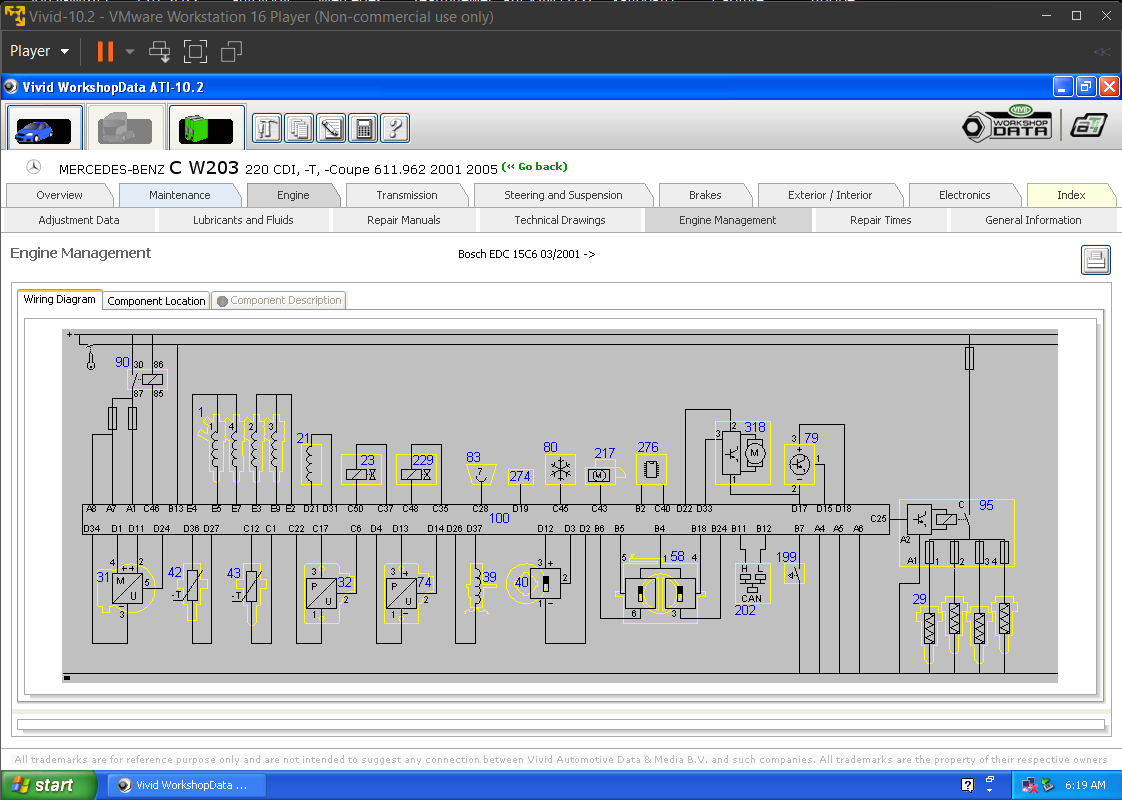Click Vivid WorkshopData taskbar button
1122x800 pixels.
click(x=187, y=785)
